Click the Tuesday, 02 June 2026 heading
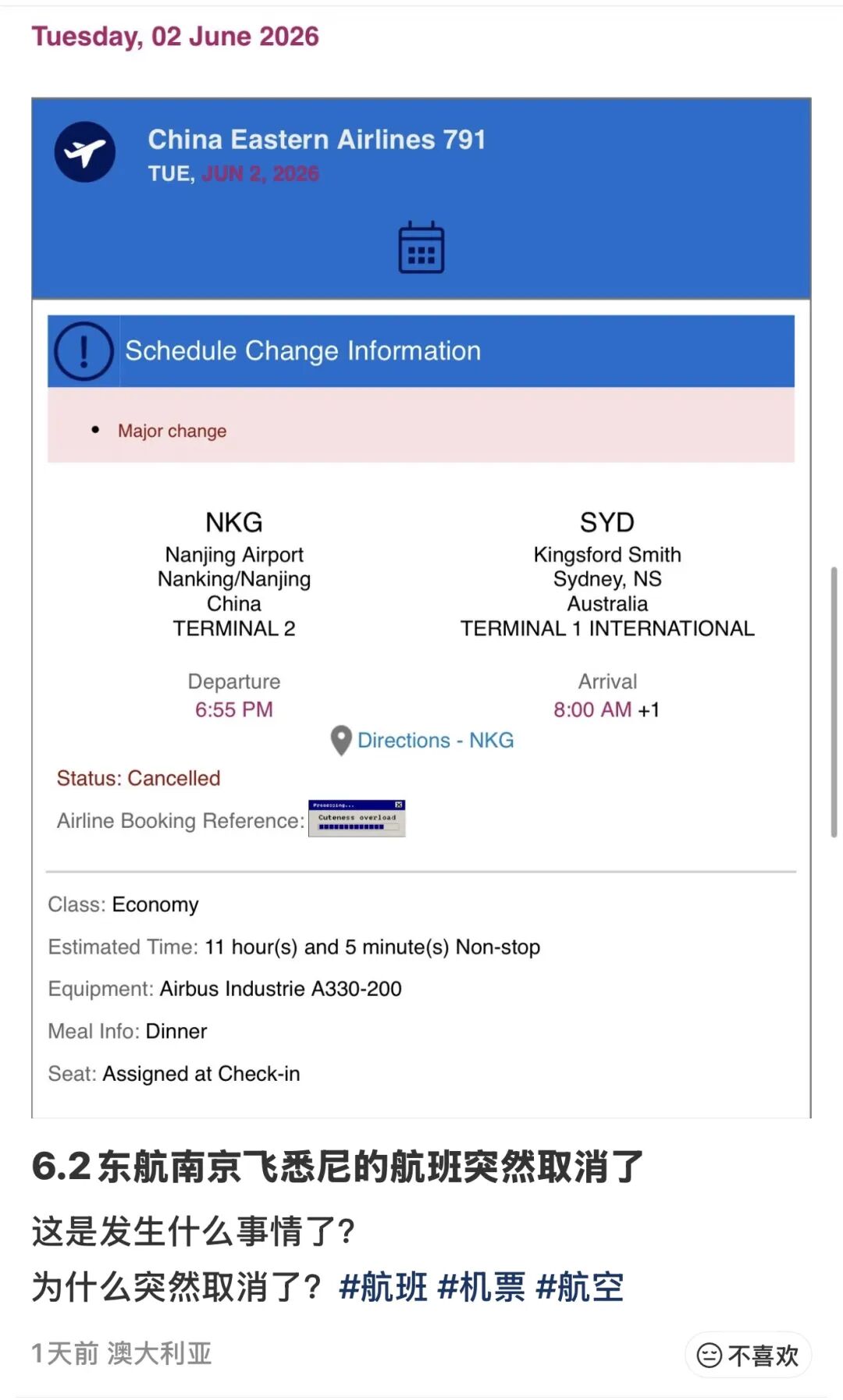 pos(176,37)
